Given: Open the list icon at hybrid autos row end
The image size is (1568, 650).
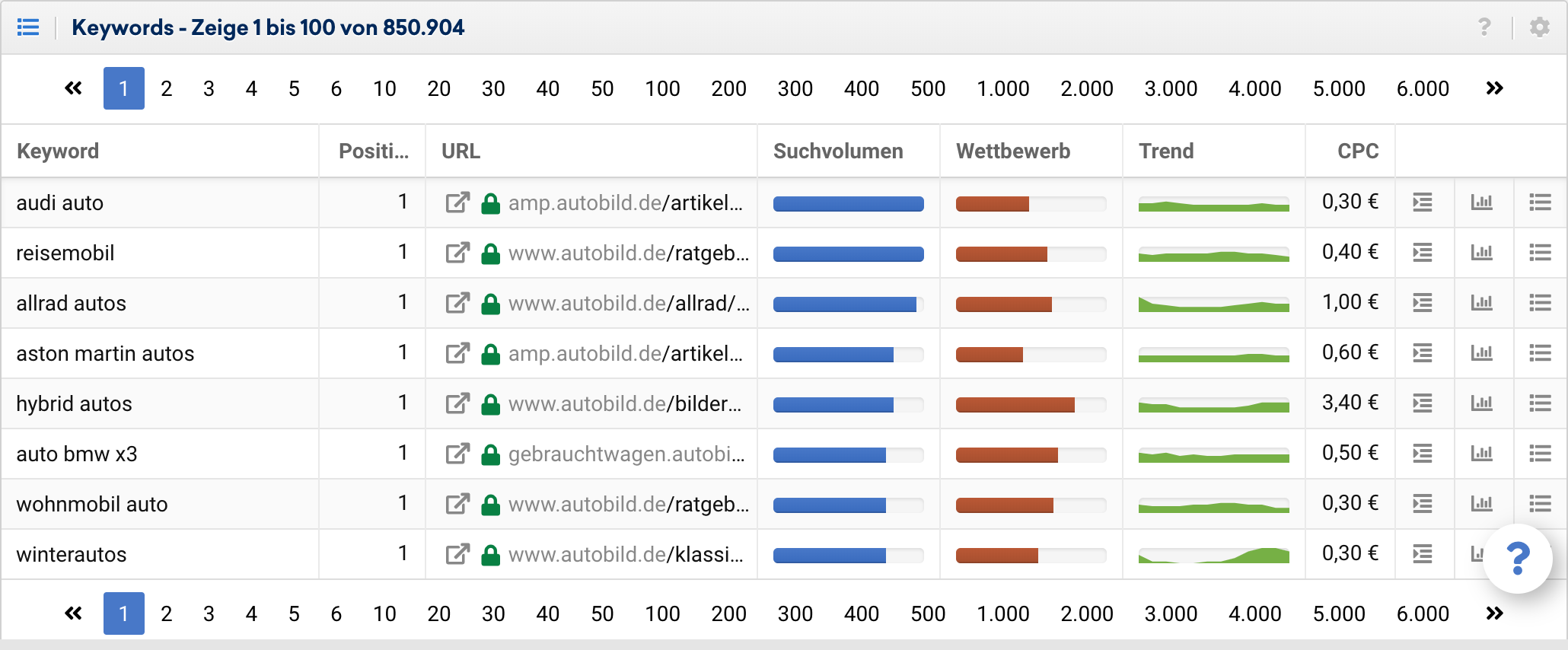Looking at the screenshot, I should (x=1540, y=403).
